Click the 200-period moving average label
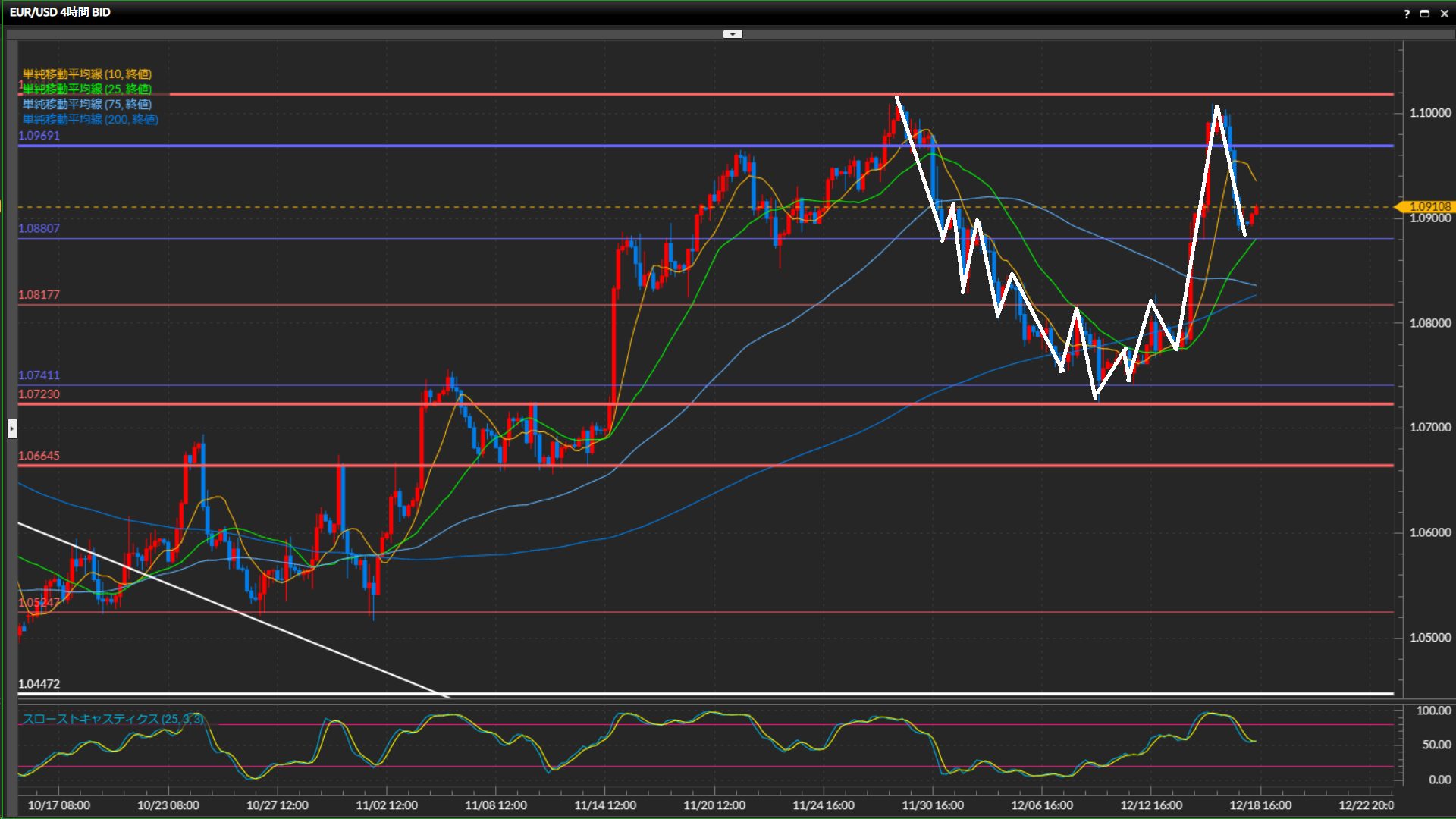 (90, 119)
